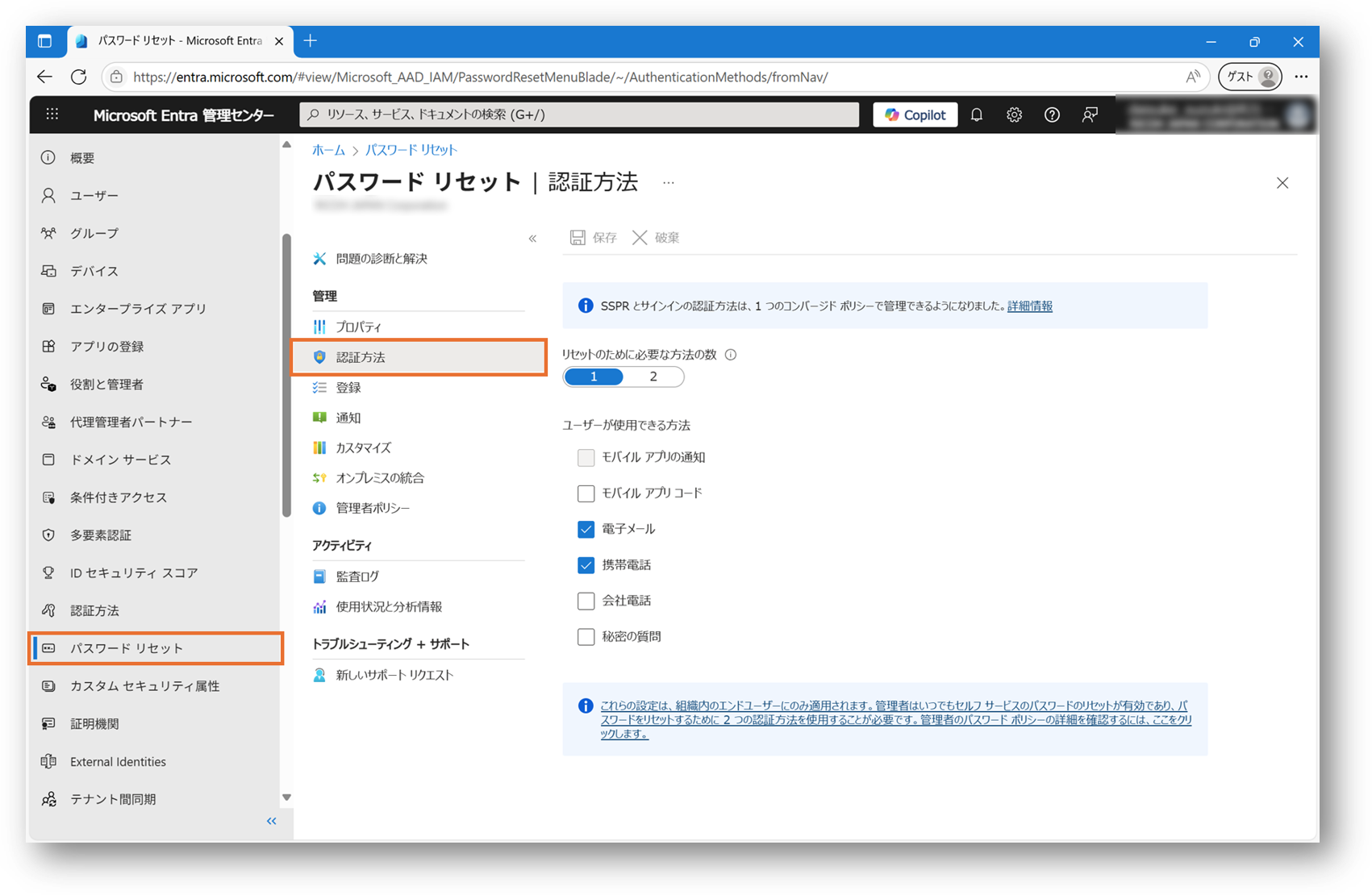
Task: Open the settings gear in Entra header
Action: [x=1014, y=115]
